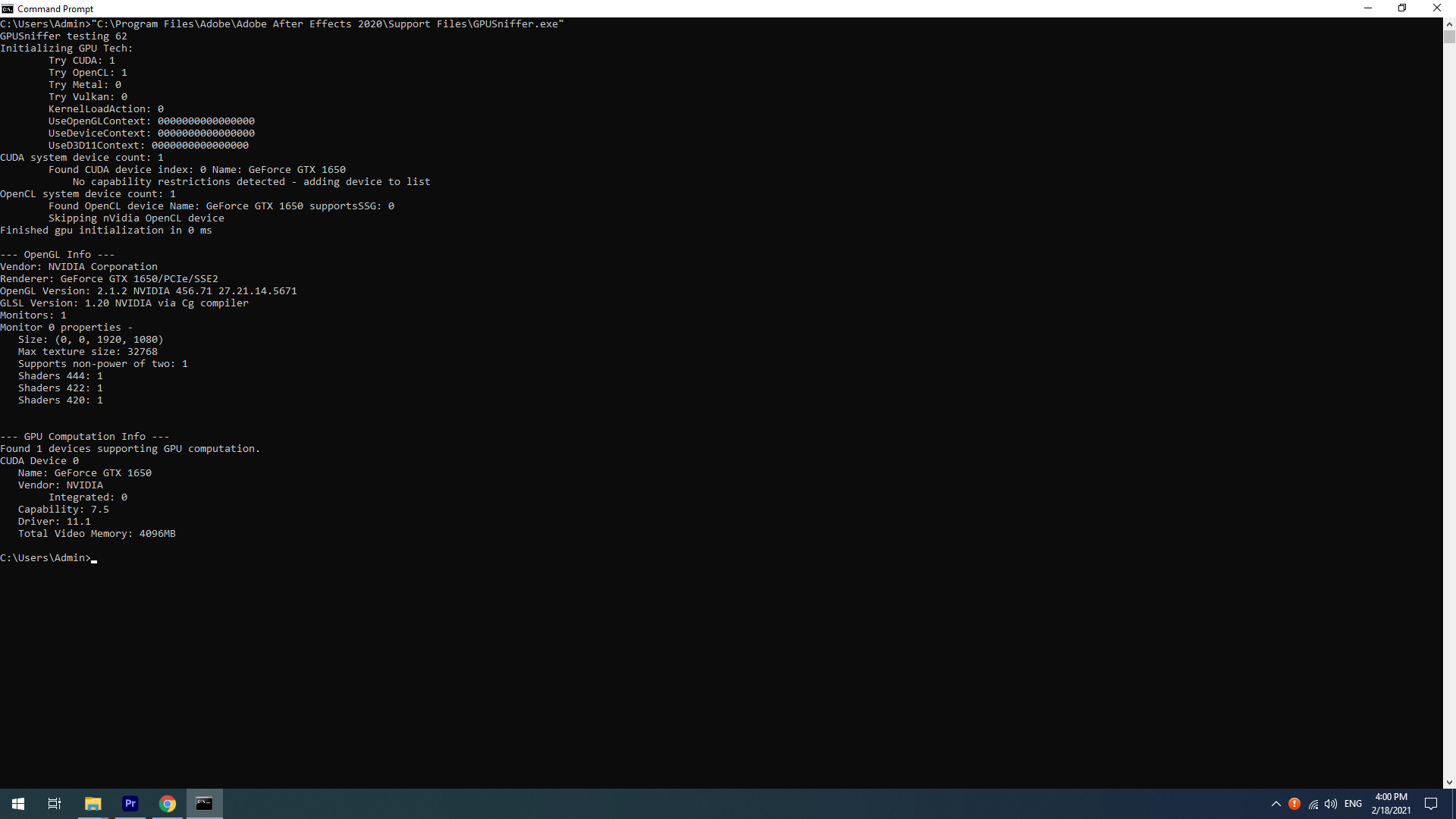Click the 'OpenGL Version: 2.1.2' line
The image size is (1456, 819).
click(149, 291)
